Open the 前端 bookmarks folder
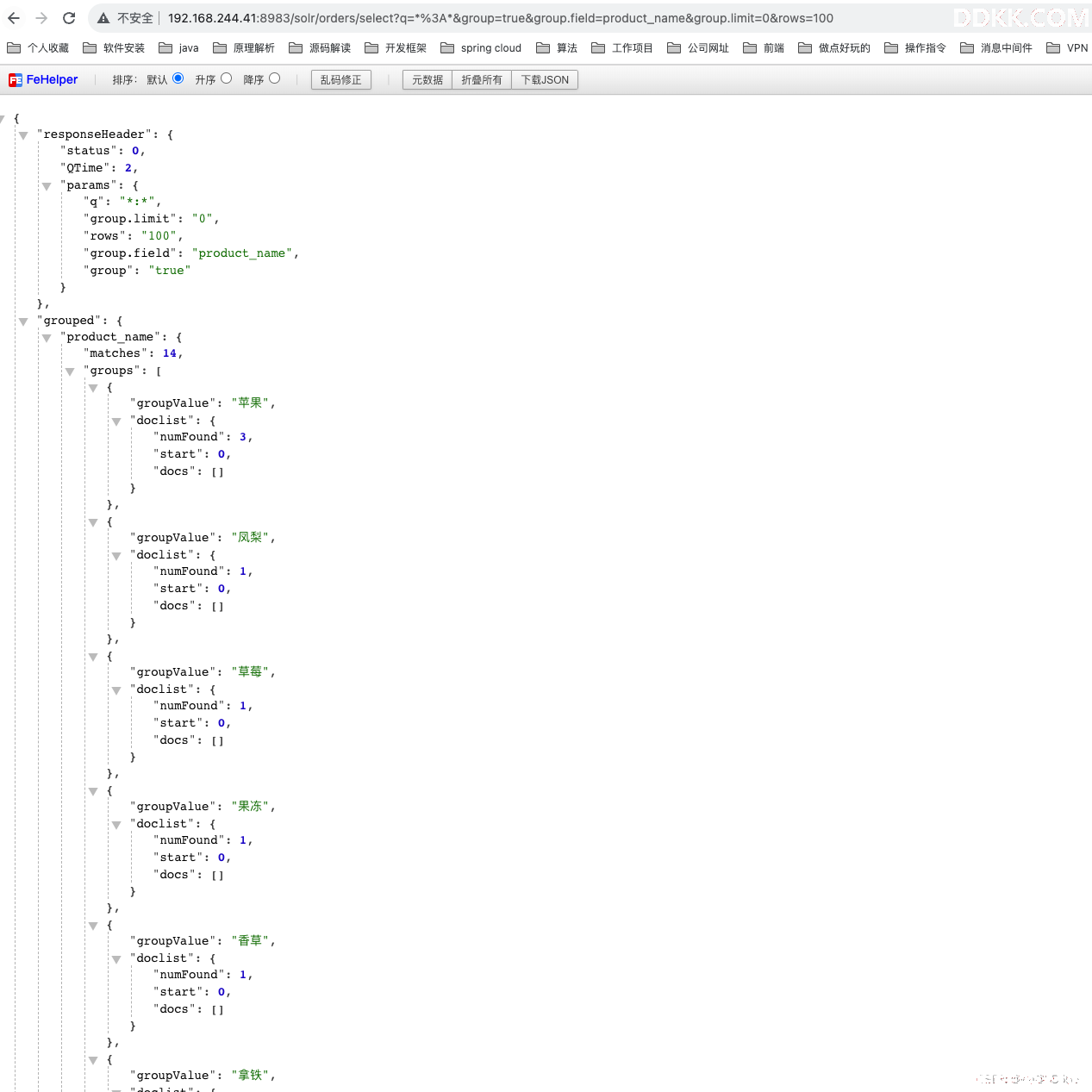Image resolution: width=1092 pixels, height=1092 pixels. pyautogui.click(x=764, y=48)
